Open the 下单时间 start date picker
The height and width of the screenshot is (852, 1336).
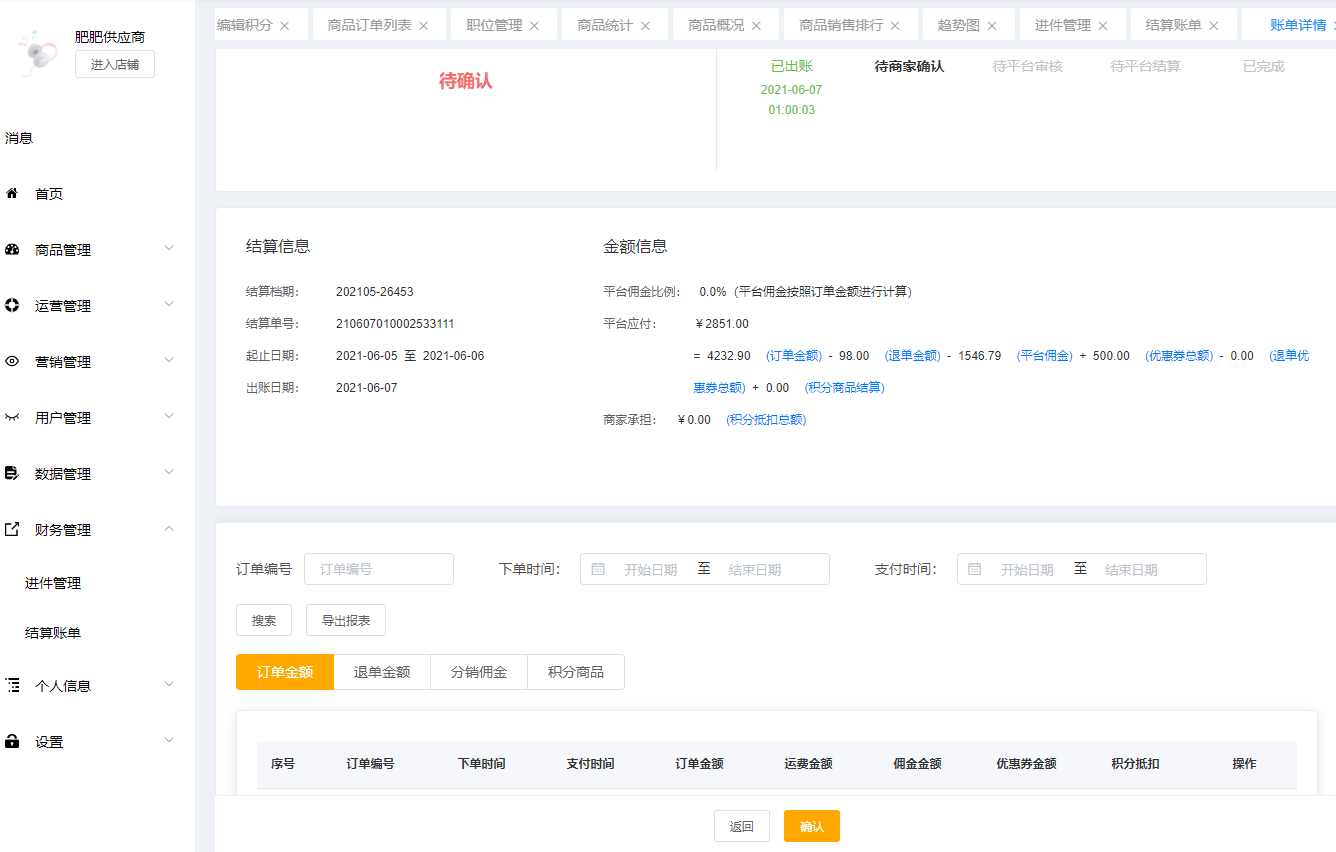[x=650, y=569]
